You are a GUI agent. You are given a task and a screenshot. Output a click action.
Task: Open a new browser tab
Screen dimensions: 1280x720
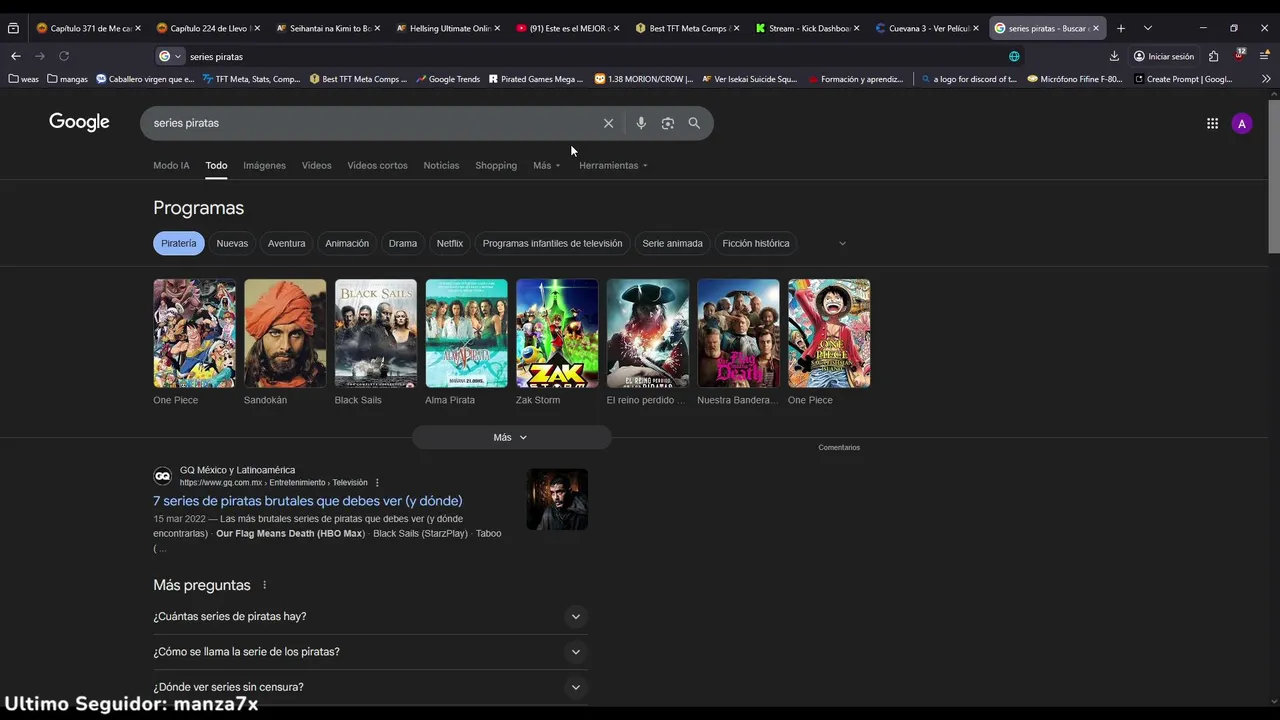pos(1120,28)
